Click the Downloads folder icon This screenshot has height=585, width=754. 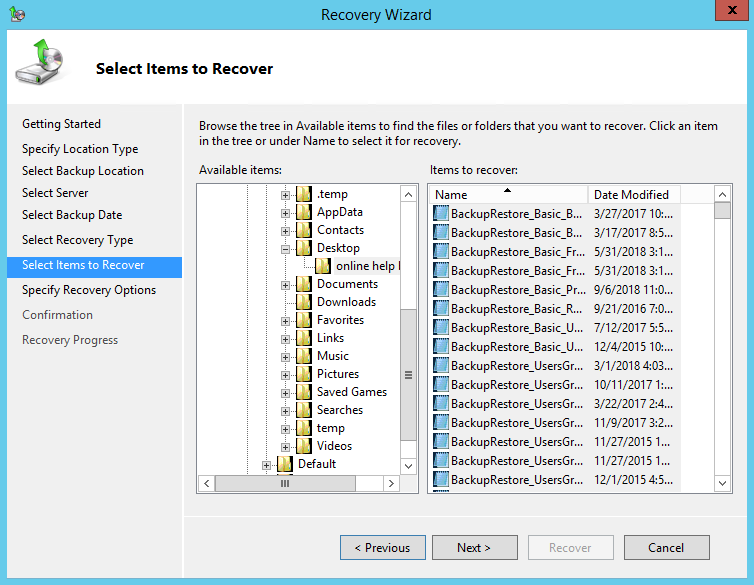click(x=304, y=302)
